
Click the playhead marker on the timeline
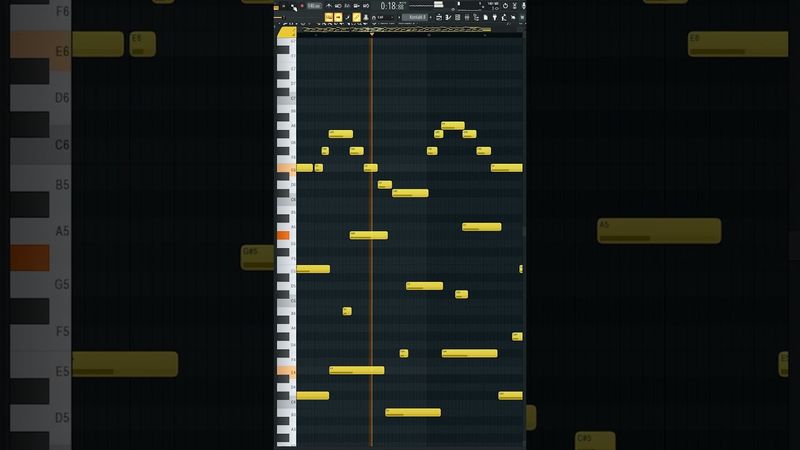click(371, 34)
